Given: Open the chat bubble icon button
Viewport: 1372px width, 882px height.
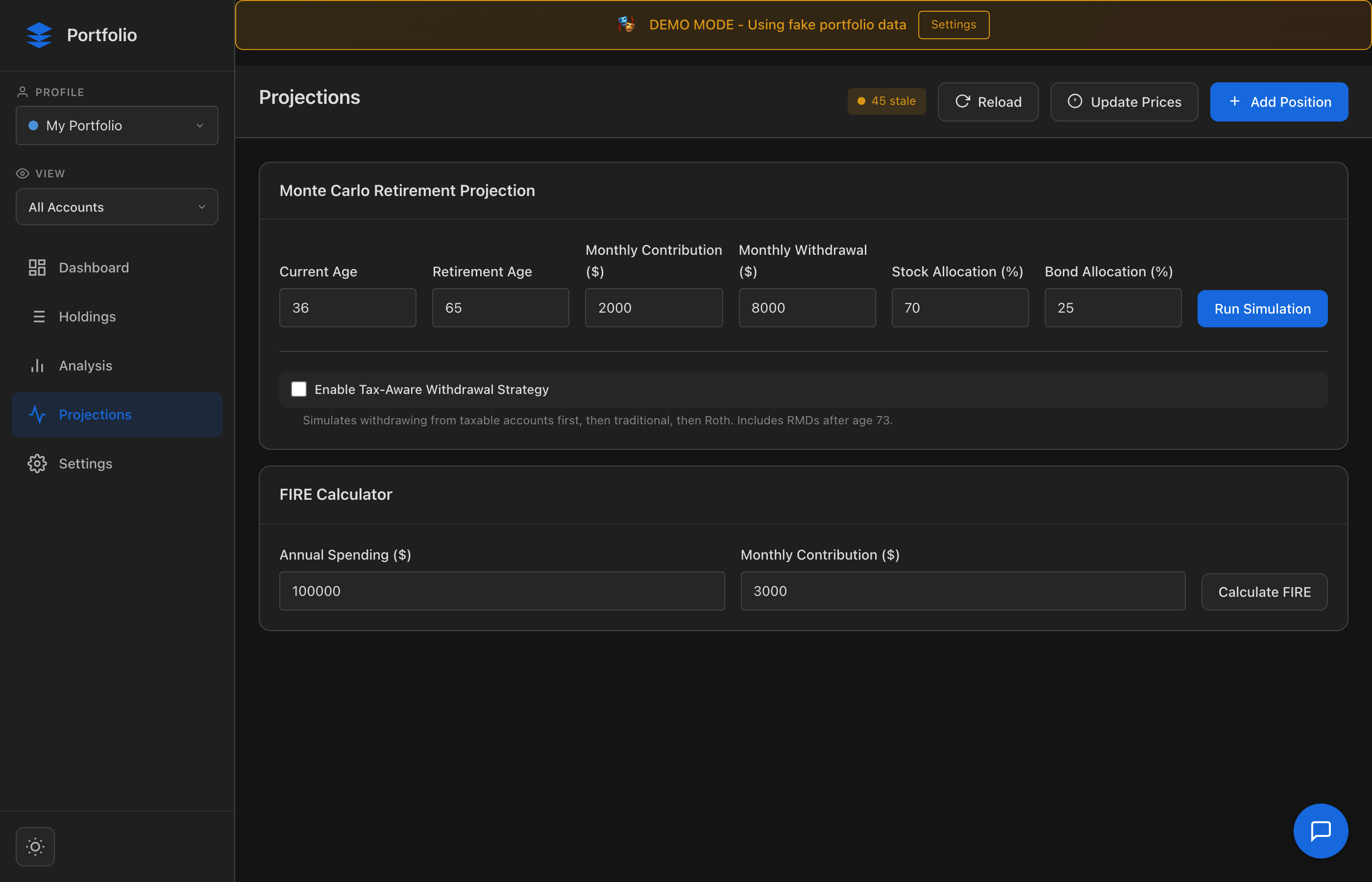Looking at the screenshot, I should pyautogui.click(x=1320, y=831).
